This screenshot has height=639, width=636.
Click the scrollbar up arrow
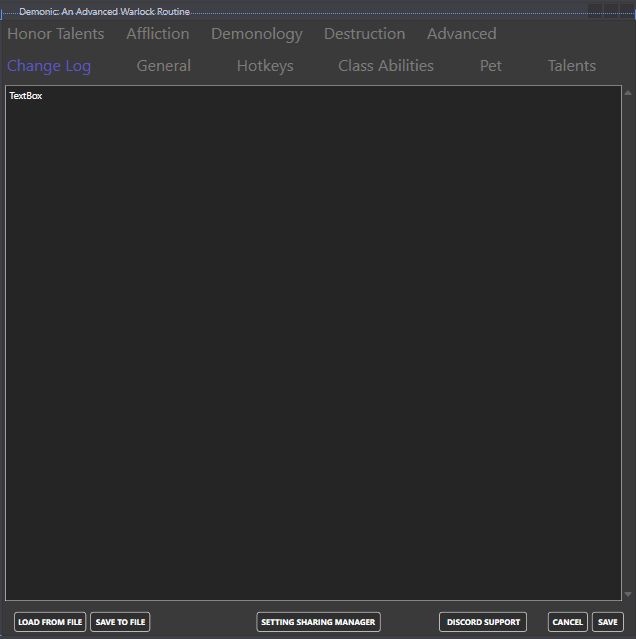pos(628,92)
